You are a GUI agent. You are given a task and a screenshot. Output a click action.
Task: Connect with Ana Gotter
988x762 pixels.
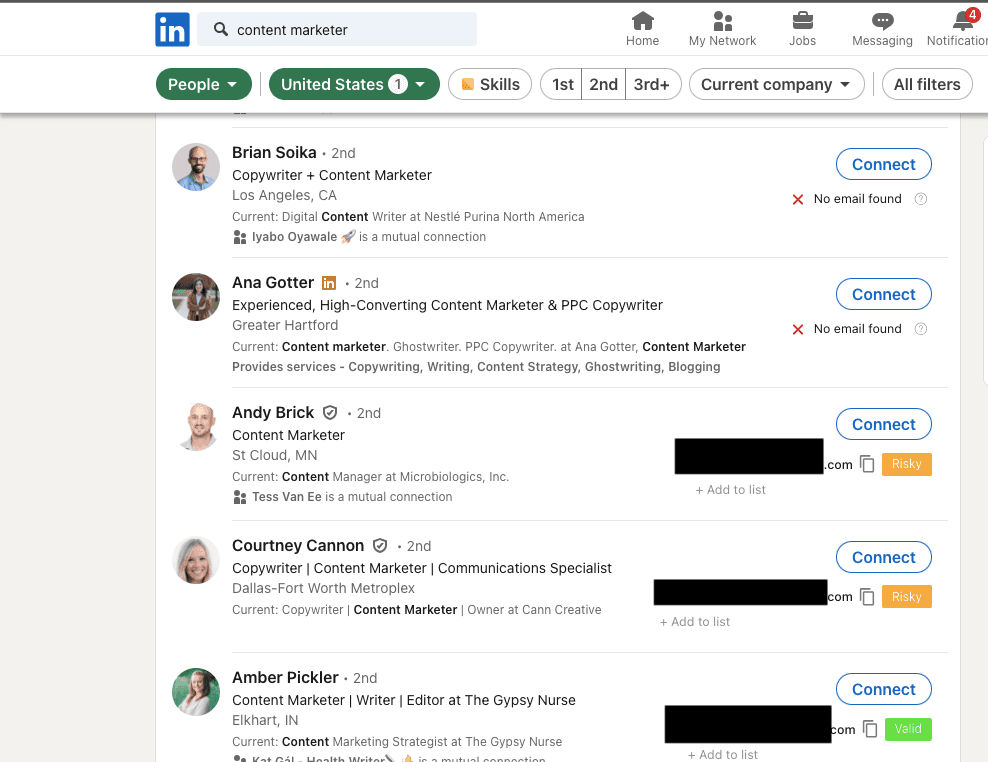[x=883, y=294]
